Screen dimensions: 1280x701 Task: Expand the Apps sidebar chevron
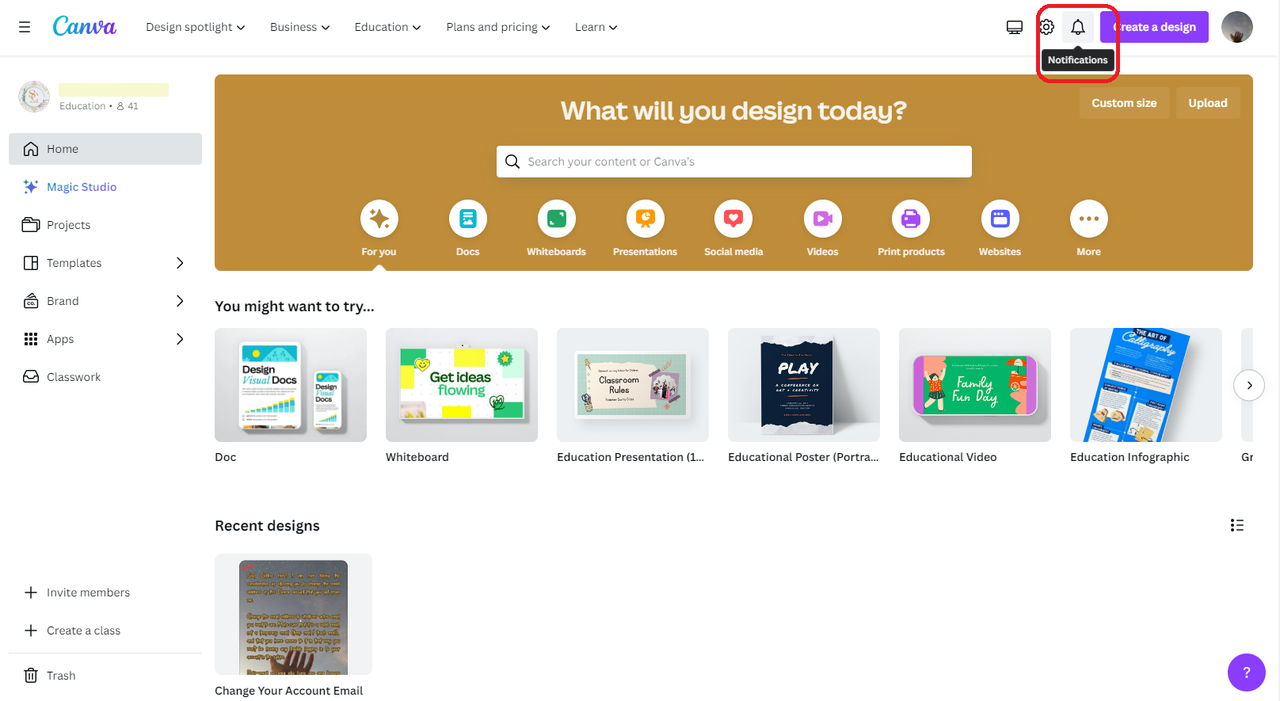(180, 339)
